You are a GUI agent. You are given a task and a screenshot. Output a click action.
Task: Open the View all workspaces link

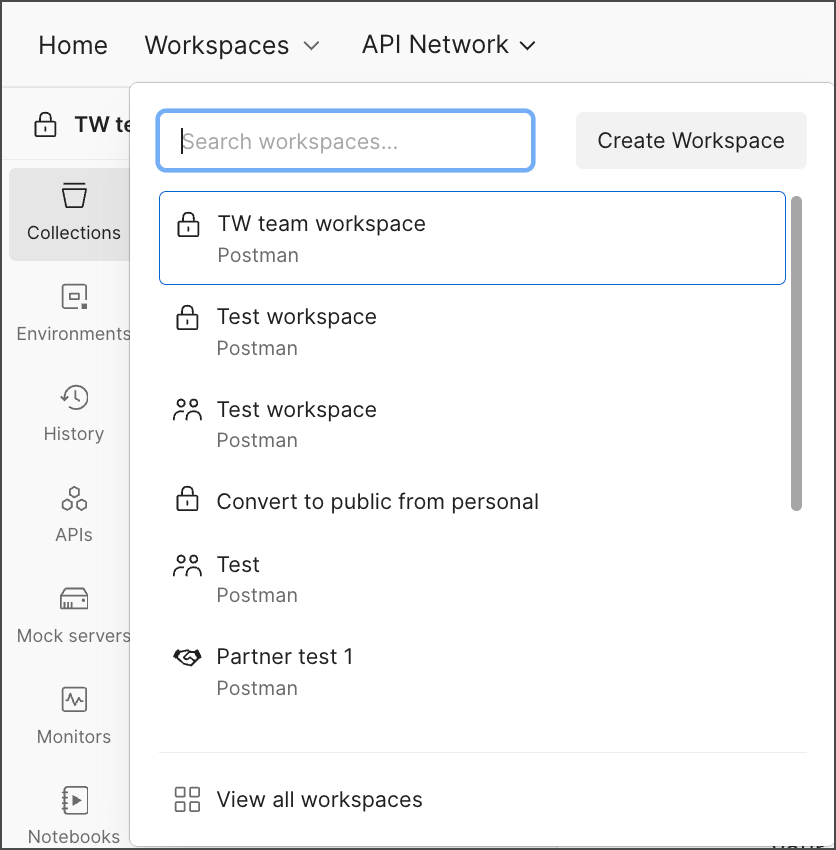pyautogui.click(x=319, y=799)
